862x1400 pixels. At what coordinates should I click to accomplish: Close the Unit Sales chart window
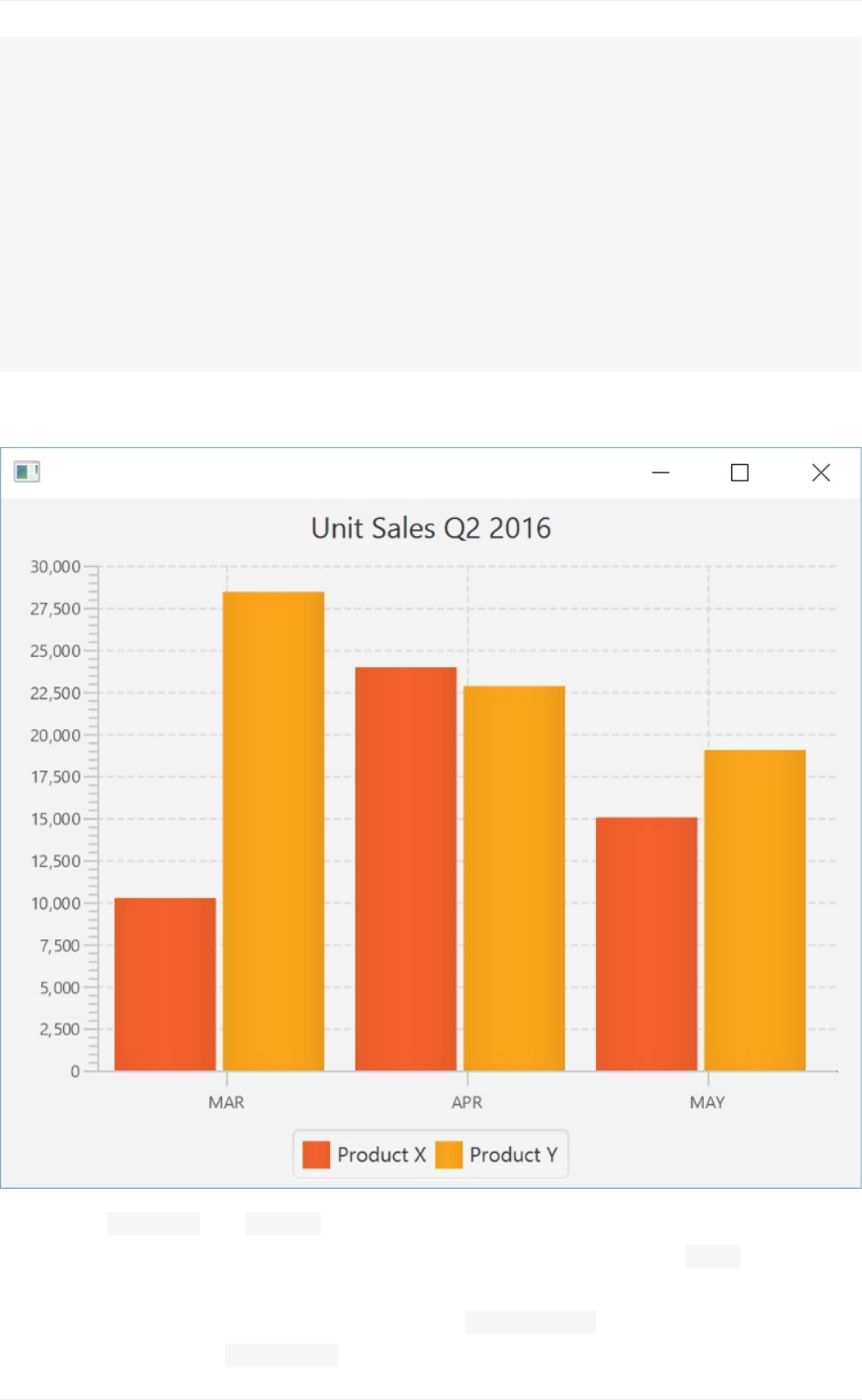pos(821,472)
